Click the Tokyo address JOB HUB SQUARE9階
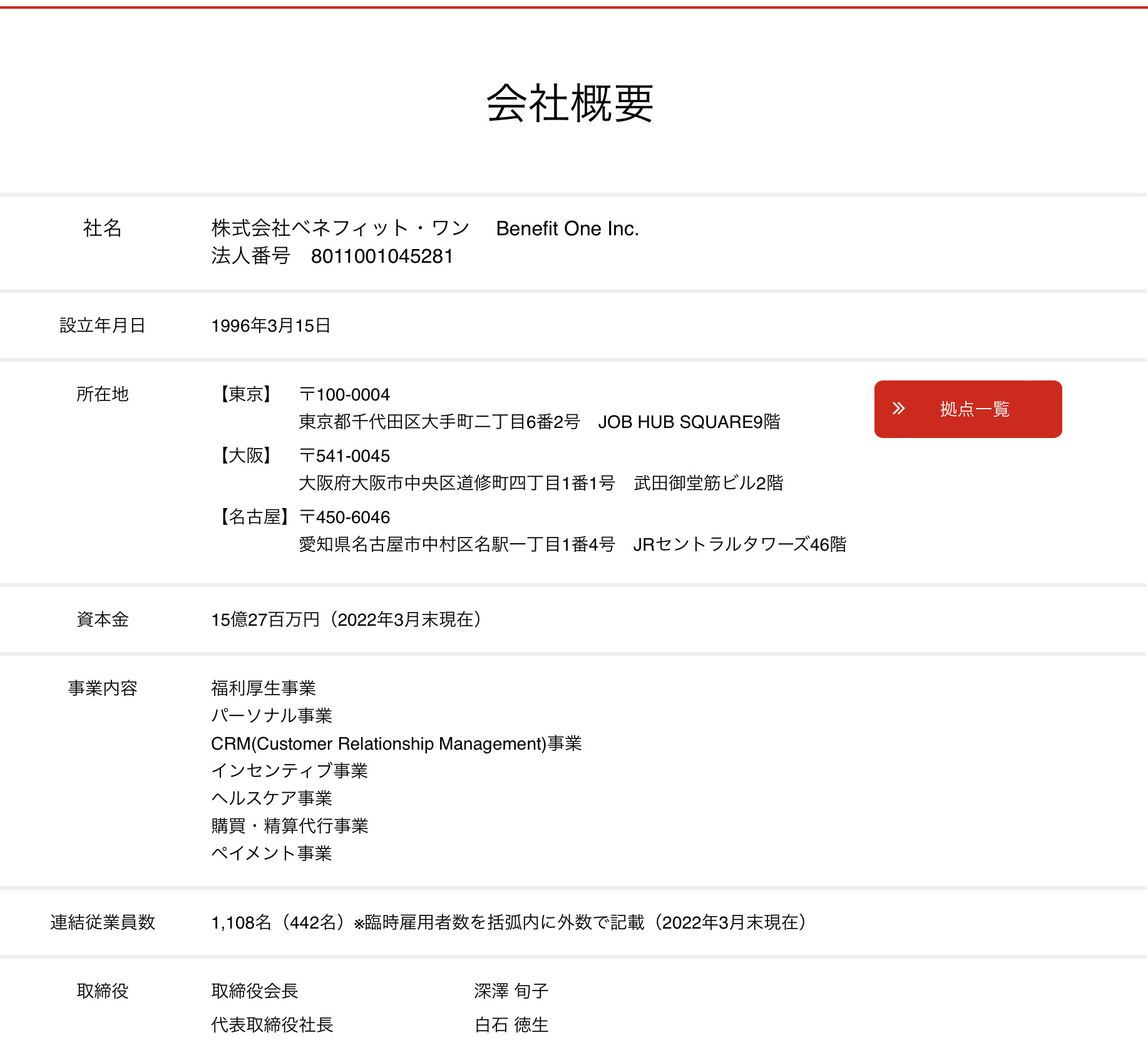The width and height of the screenshot is (1148, 1045). coord(540,422)
